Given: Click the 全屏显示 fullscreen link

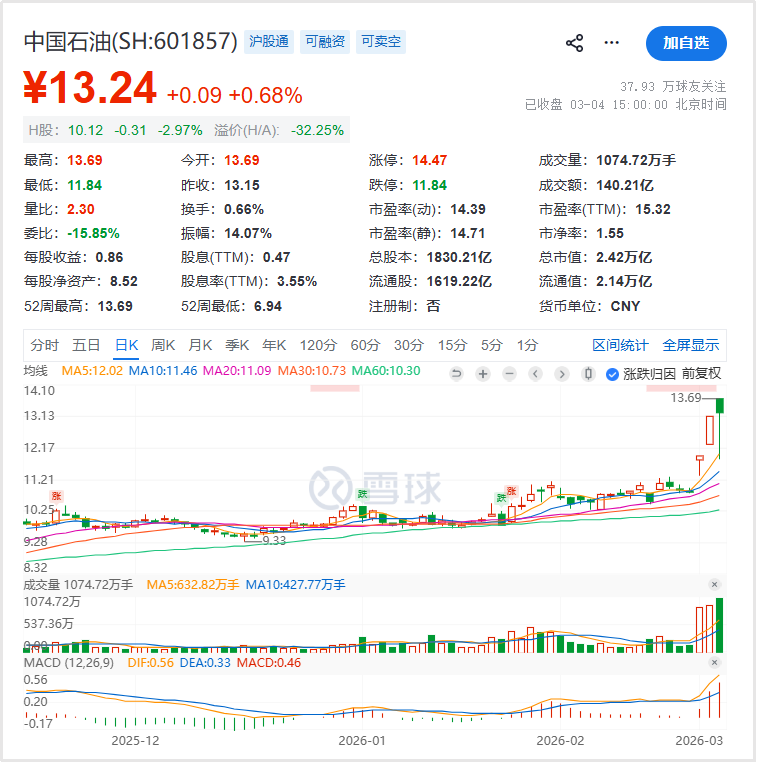Looking at the screenshot, I should tap(690, 345).
